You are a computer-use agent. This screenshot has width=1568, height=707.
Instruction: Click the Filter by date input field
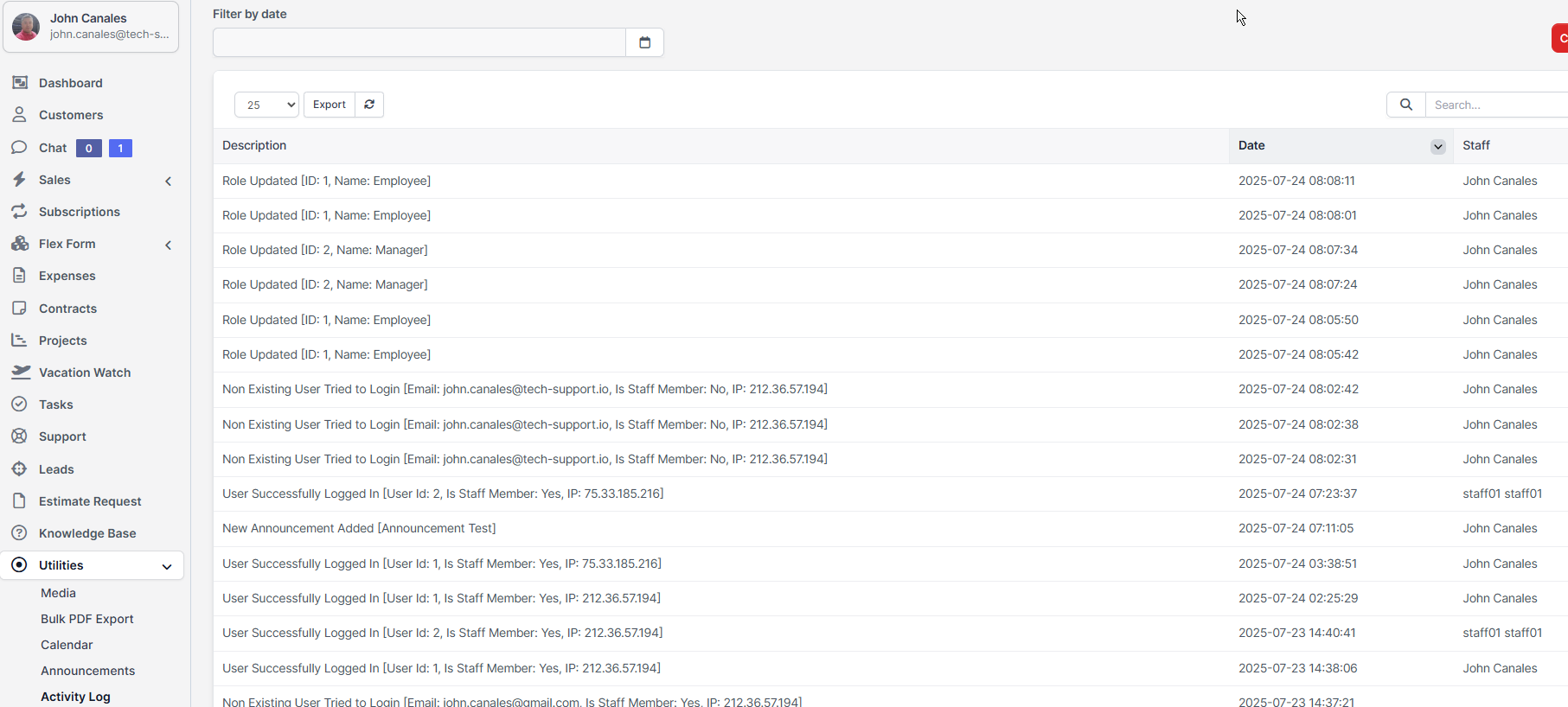point(419,42)
